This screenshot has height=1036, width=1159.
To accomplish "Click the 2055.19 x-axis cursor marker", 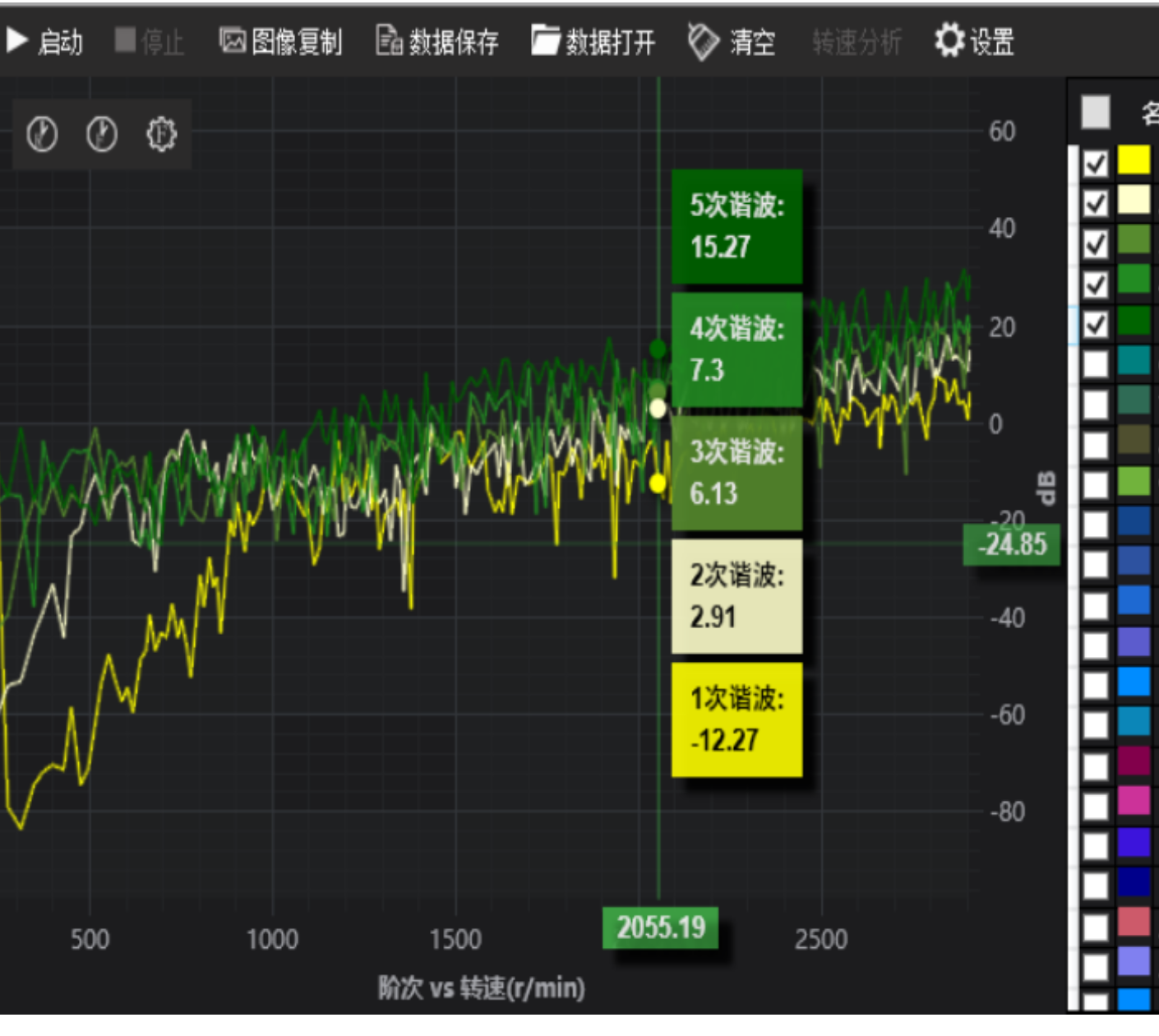I will 661,927.
